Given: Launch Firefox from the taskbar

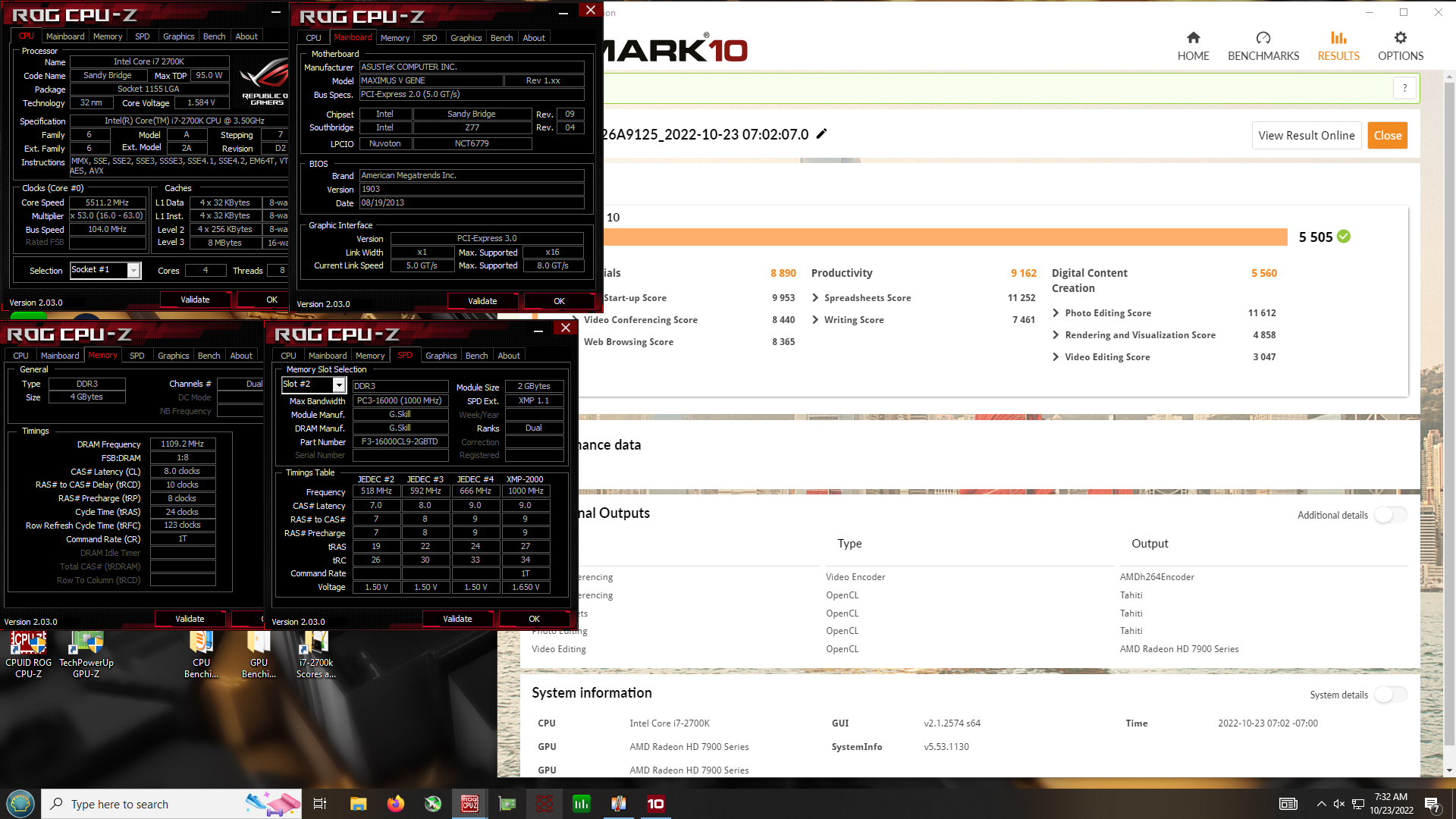Looking at the screenshot, I should pos(395,804).
